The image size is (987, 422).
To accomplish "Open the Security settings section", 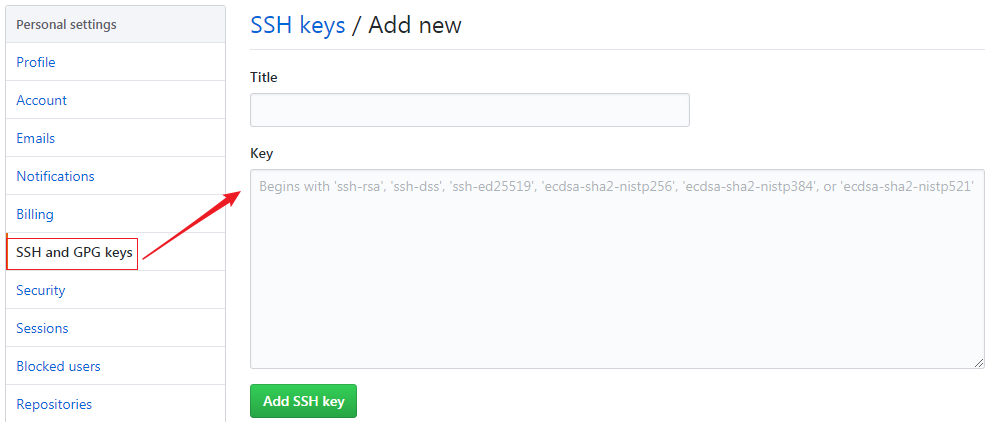I will pyautogui.click(x=40, y=290).
